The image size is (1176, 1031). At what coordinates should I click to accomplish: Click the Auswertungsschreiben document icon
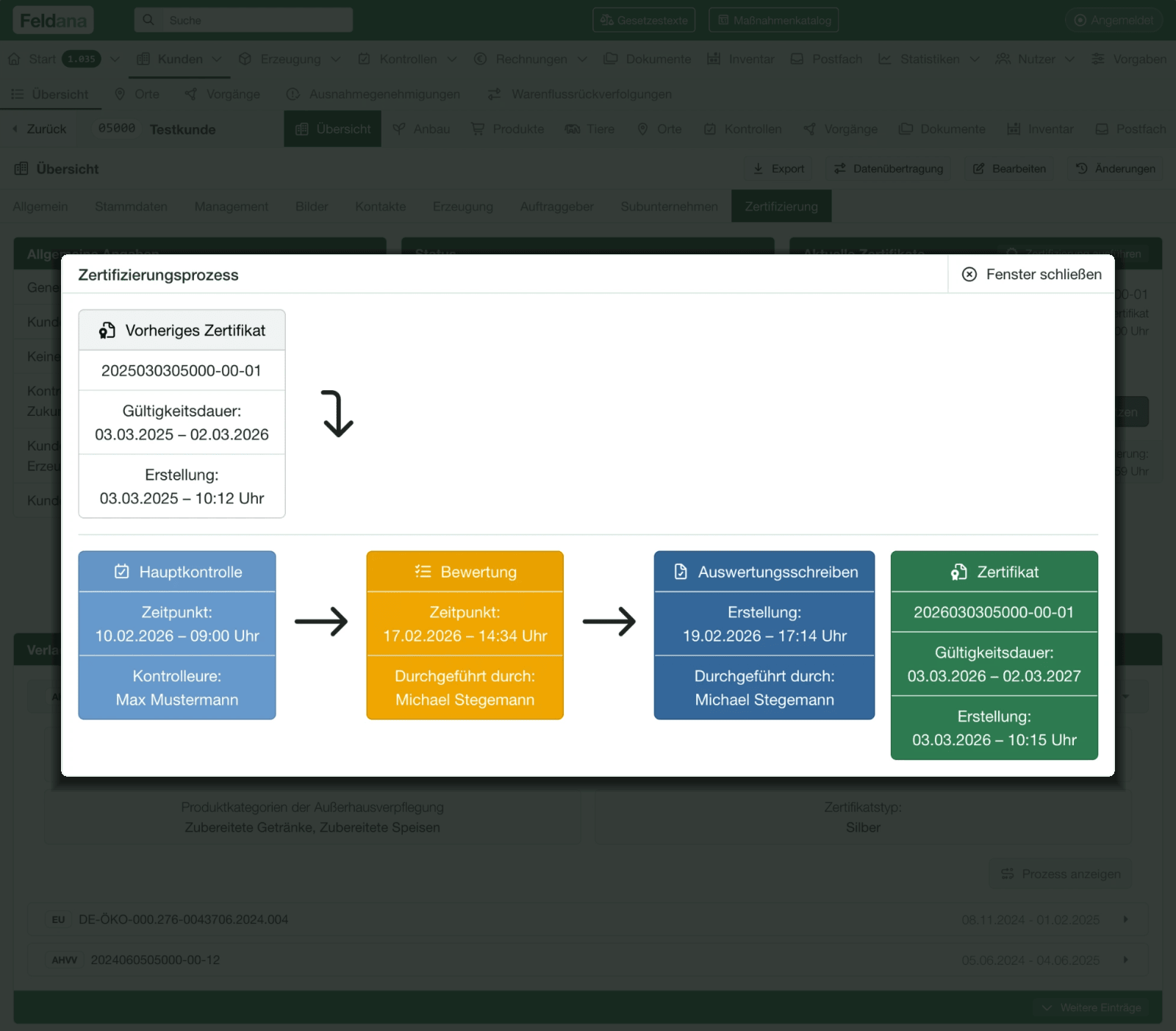[681, 572]
